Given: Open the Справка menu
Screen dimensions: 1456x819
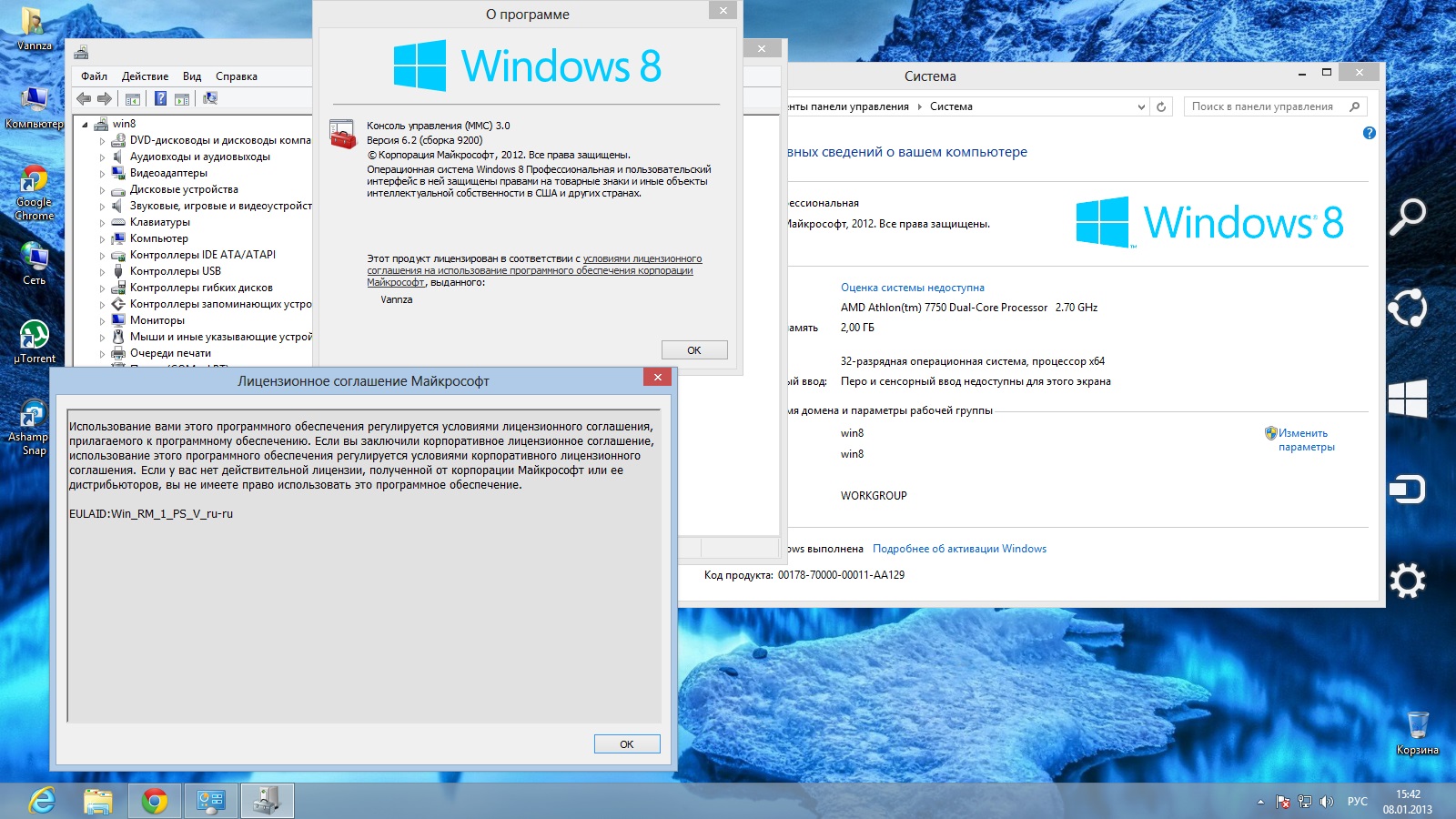Looking at the screenshot, I should click(237, 76).
